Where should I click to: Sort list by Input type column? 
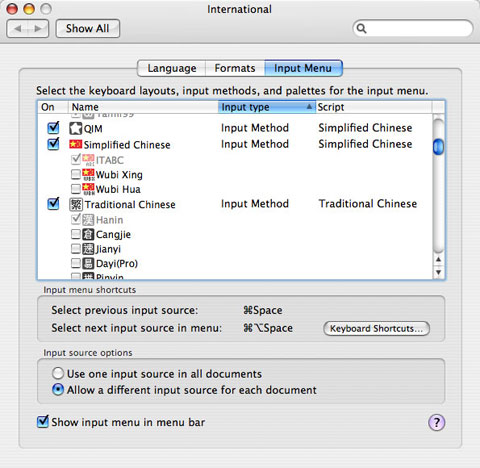pos(267,107)
